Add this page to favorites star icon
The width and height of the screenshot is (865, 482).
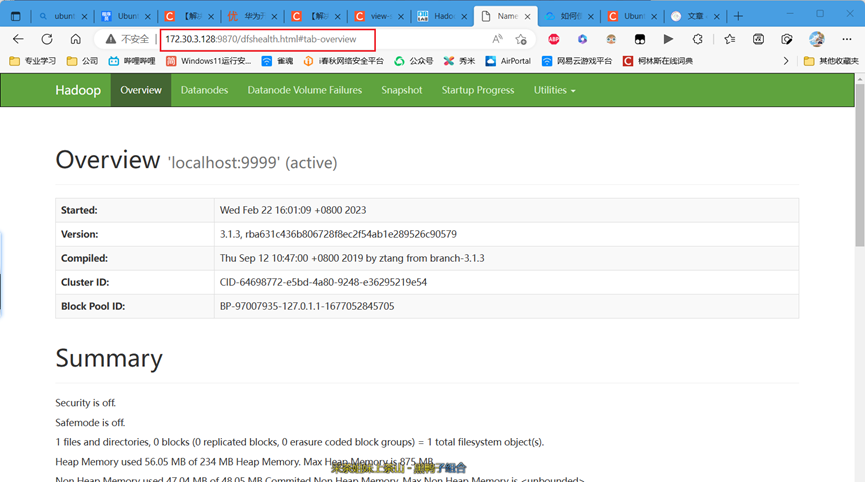click(x=521, y=39)
